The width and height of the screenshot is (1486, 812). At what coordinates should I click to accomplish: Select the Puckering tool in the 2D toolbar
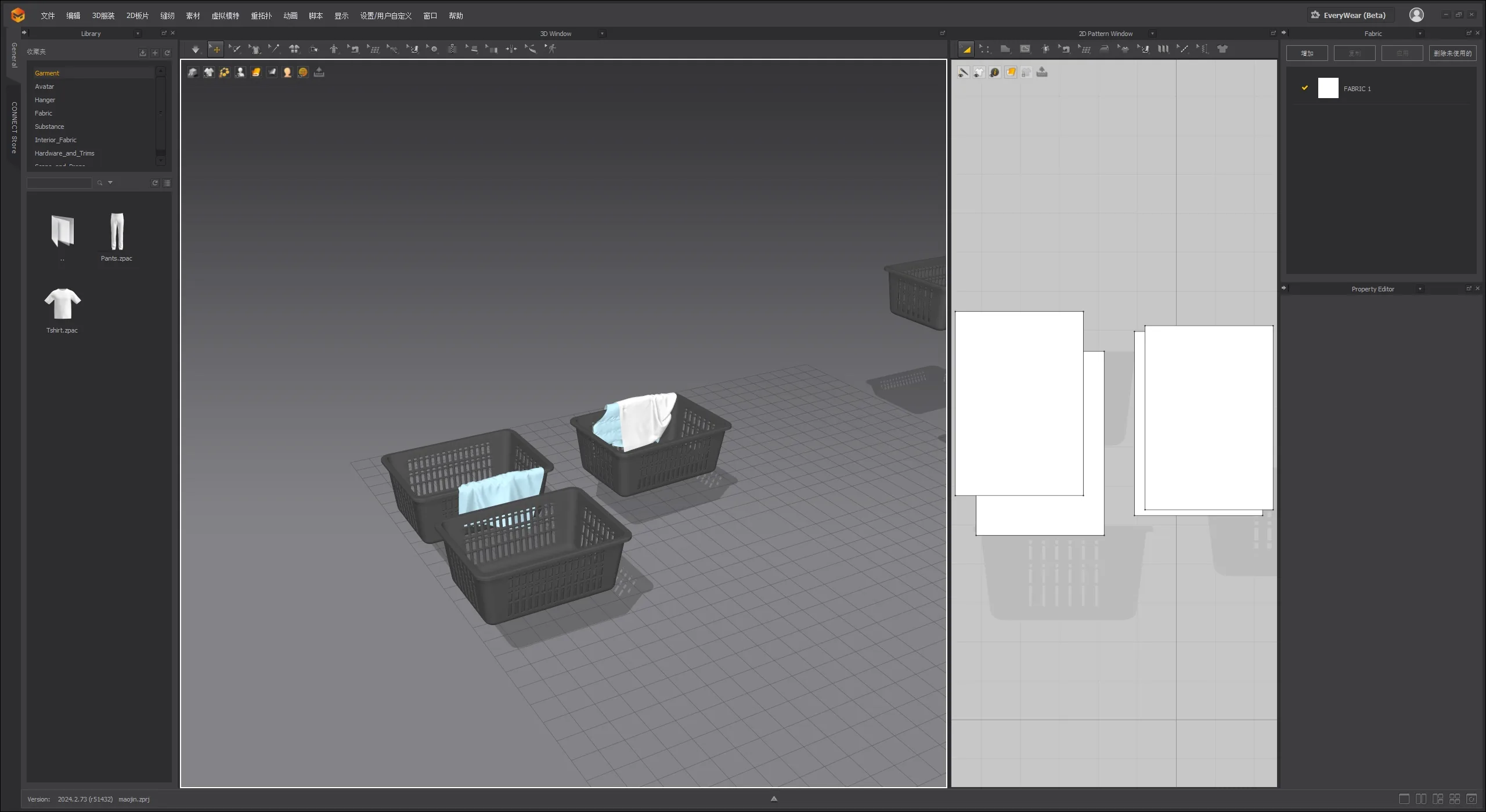[1203, 49]
